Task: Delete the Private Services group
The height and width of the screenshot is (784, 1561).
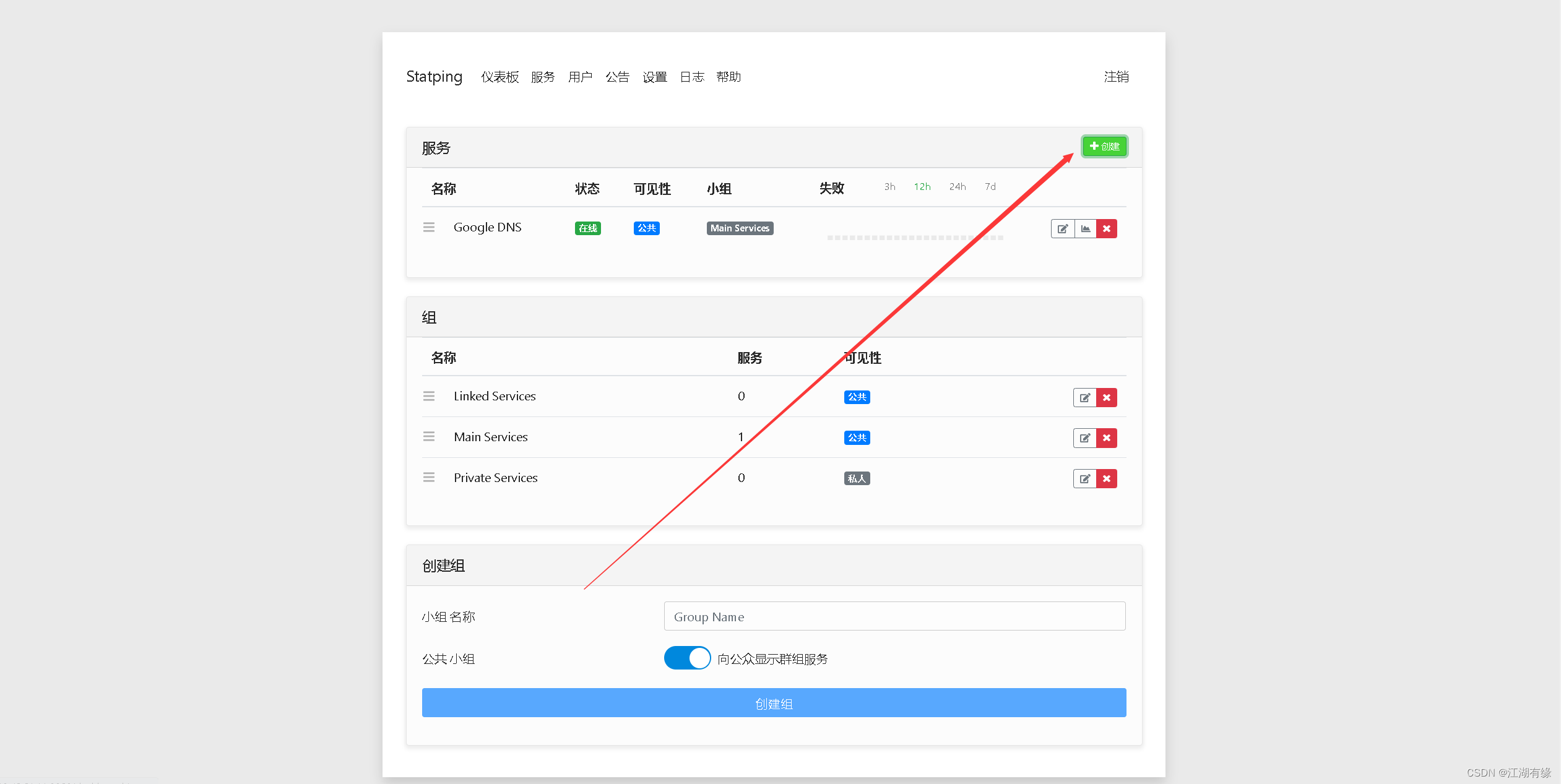Action: click(1107, 479)
